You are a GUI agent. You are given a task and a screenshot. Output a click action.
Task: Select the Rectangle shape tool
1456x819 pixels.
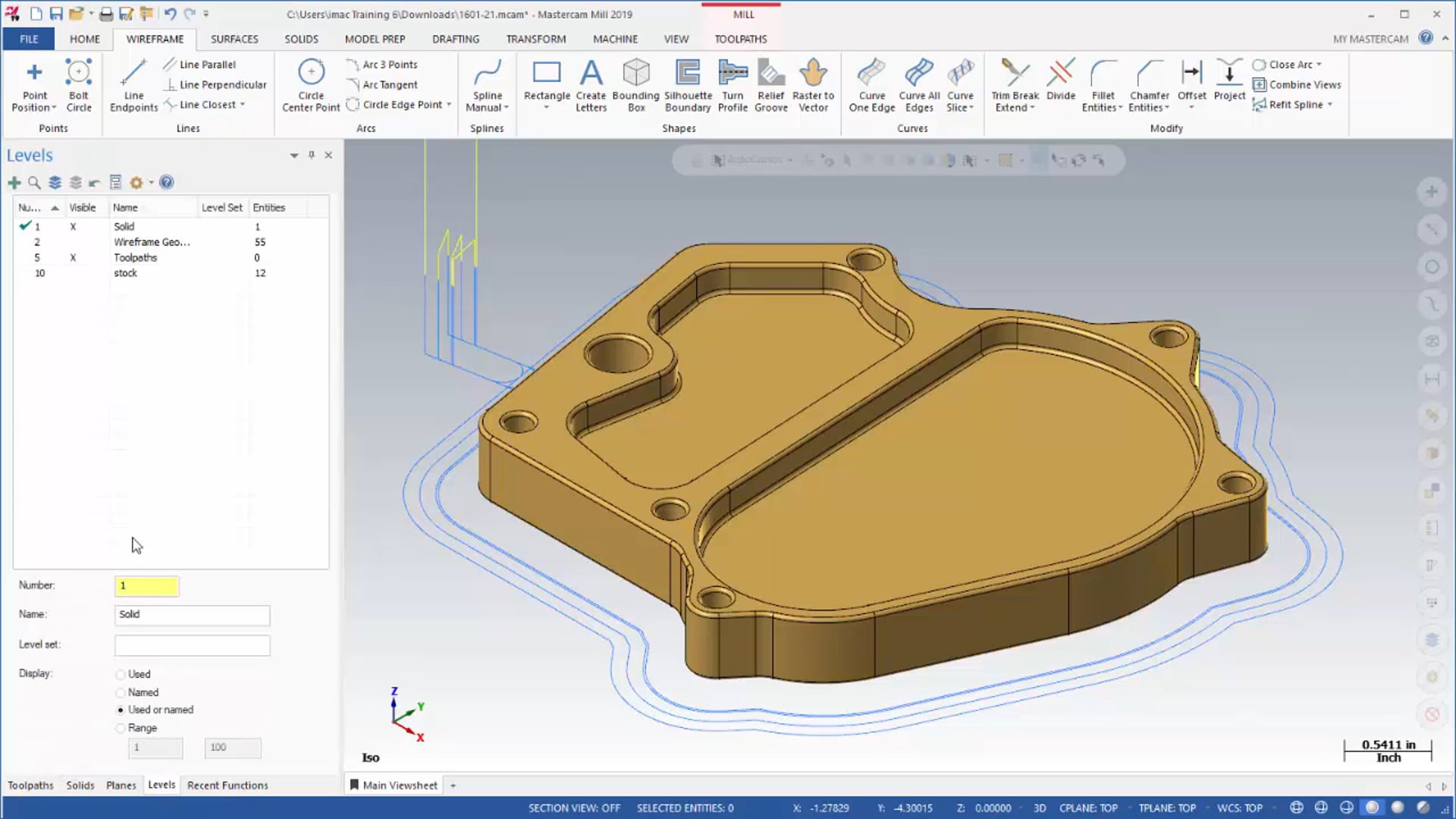547,80
